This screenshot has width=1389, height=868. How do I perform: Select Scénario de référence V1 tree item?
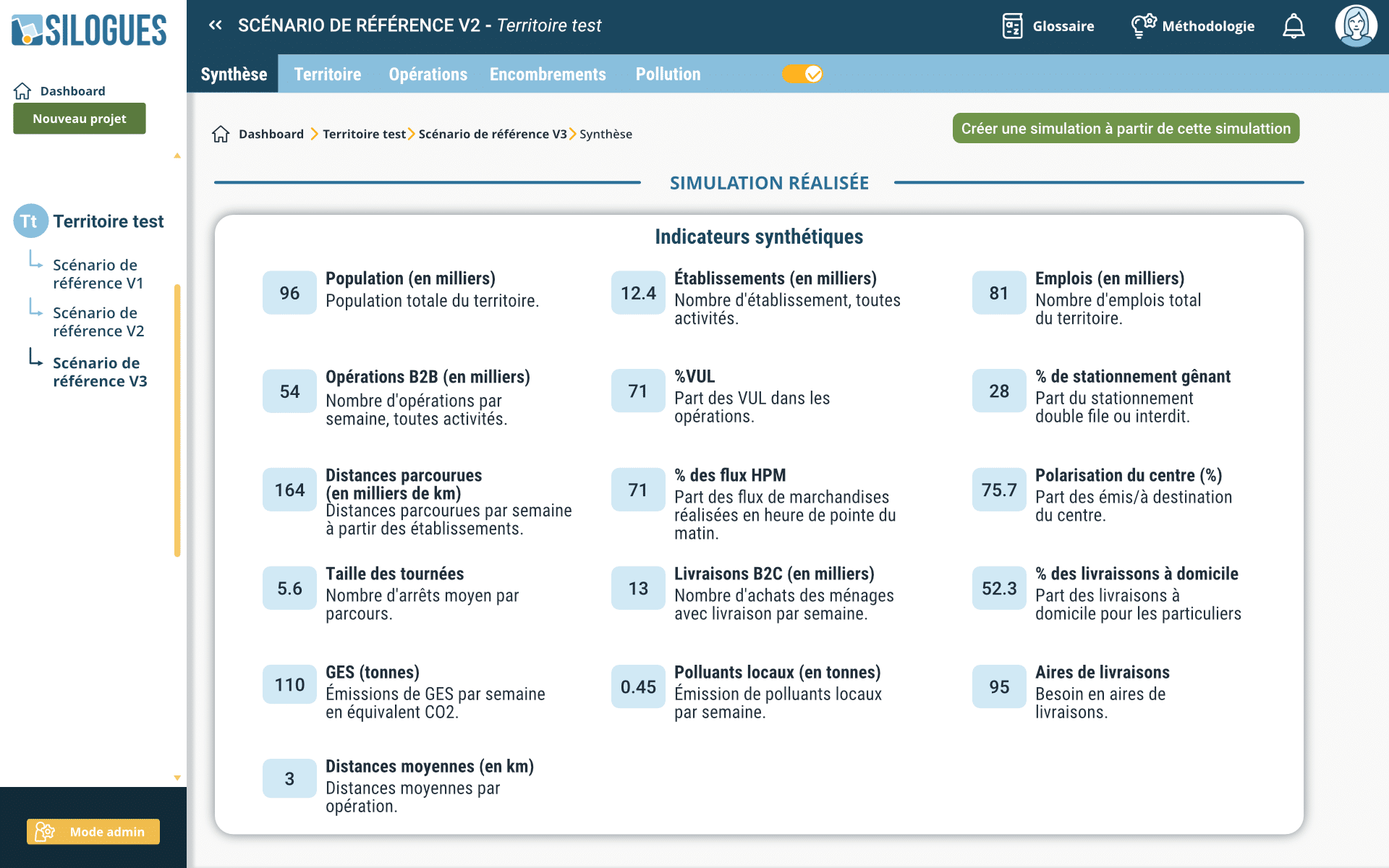tap(98, 274)
